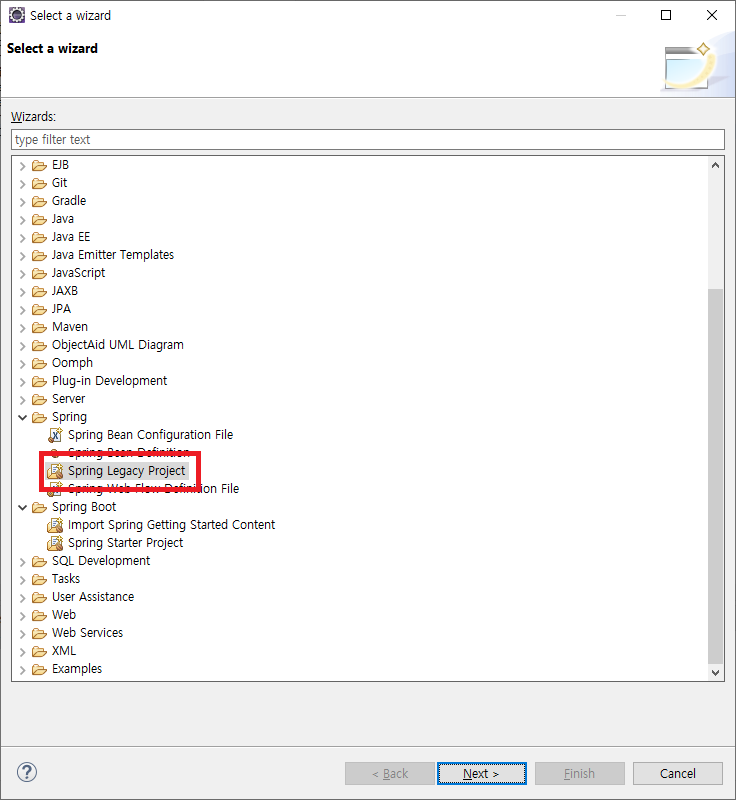Click the scrollbar up arrow
This screenshot has height=800, width=736.
(x=716, y=165)
